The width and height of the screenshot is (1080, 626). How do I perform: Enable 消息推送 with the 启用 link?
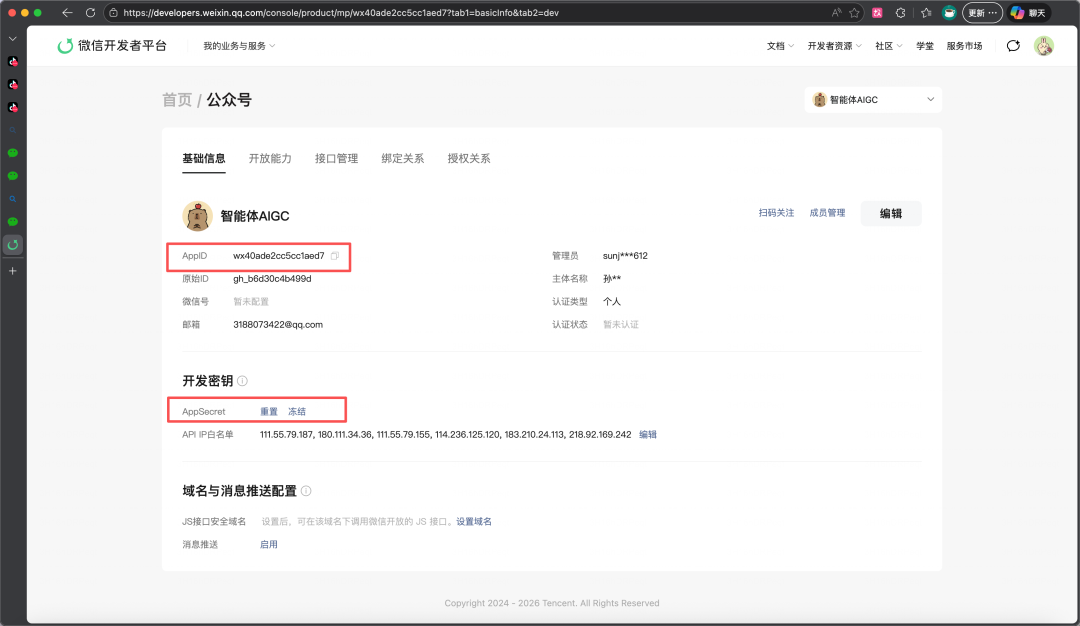pos(269,544)
